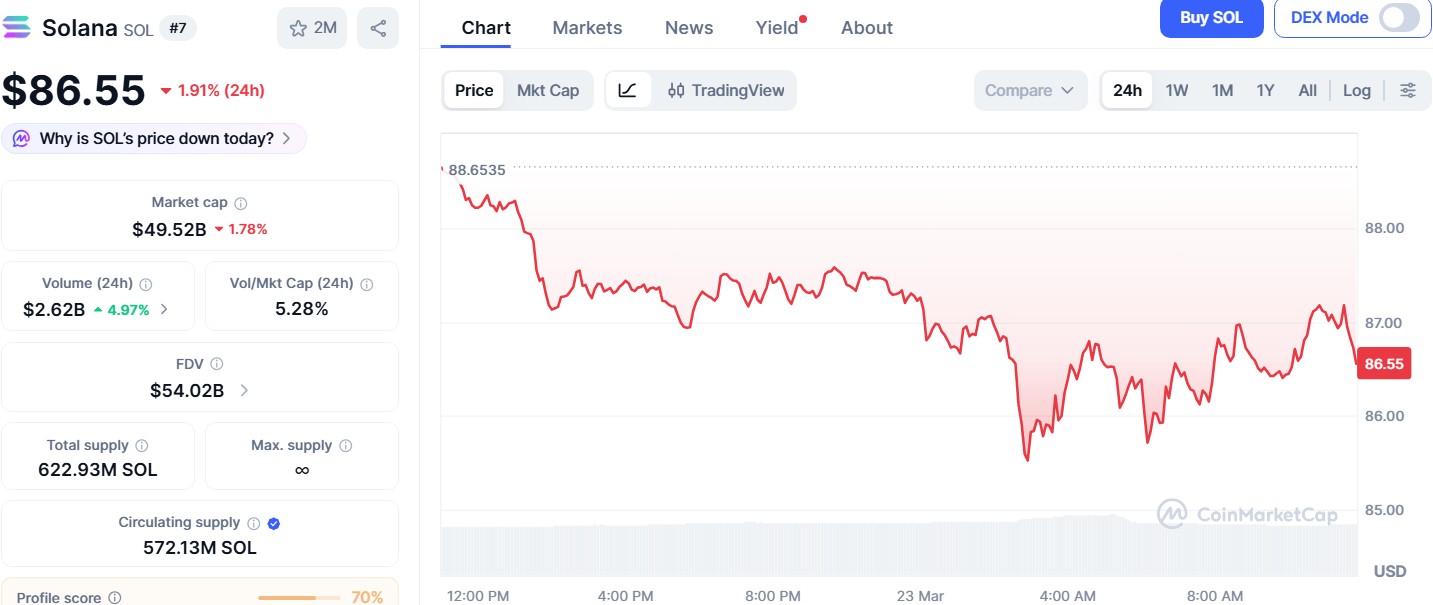Open the News tab
This screenshot has height=605, width=1433.
(x=689, y=28)
